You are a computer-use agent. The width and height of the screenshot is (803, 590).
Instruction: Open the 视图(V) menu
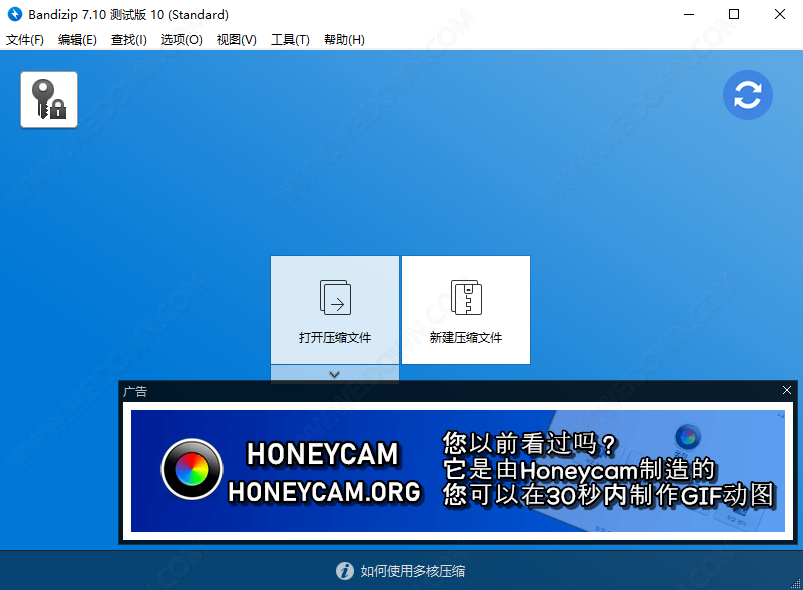pyautogui.click(x=236, y=40)
